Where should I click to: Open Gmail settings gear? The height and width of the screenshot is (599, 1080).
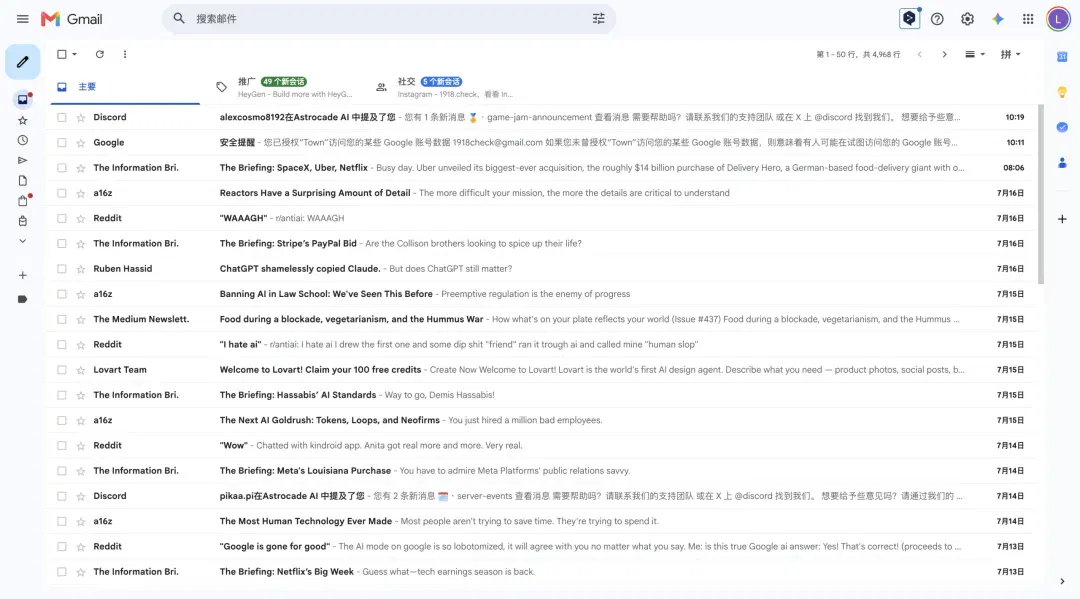click(x=968, y=19)
